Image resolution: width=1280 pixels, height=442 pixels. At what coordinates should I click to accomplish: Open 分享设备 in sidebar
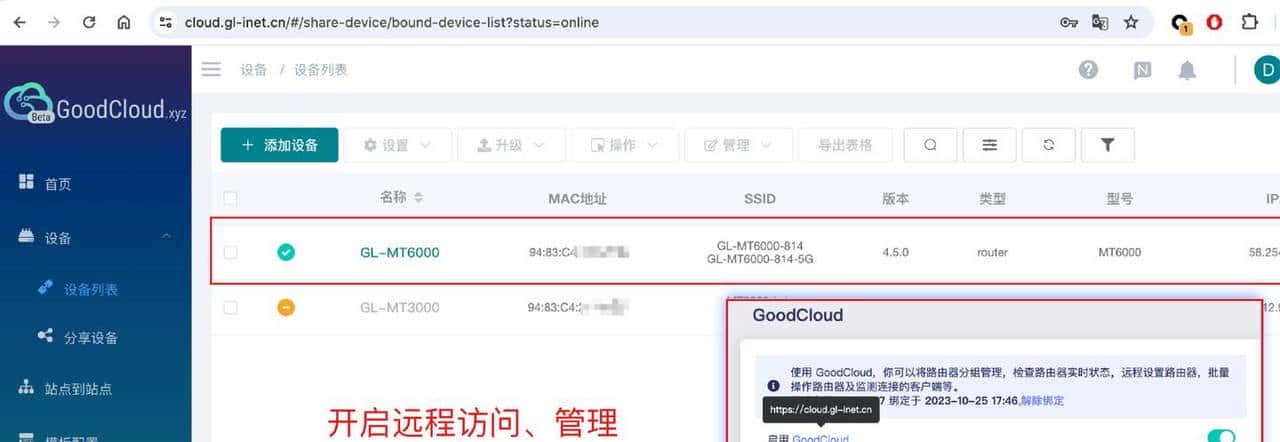90,337
